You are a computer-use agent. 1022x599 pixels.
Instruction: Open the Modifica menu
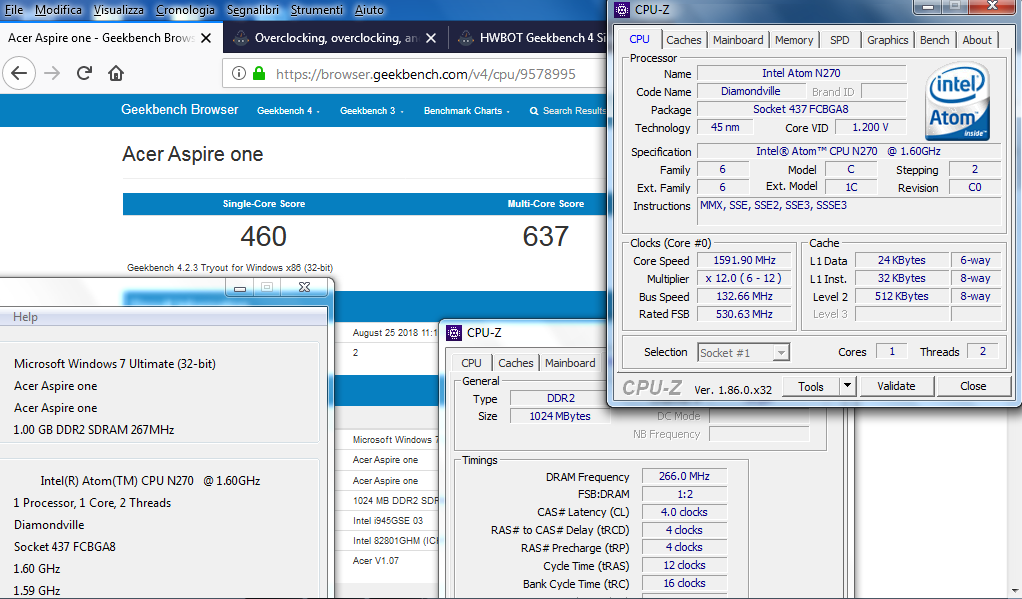(58, 10)
